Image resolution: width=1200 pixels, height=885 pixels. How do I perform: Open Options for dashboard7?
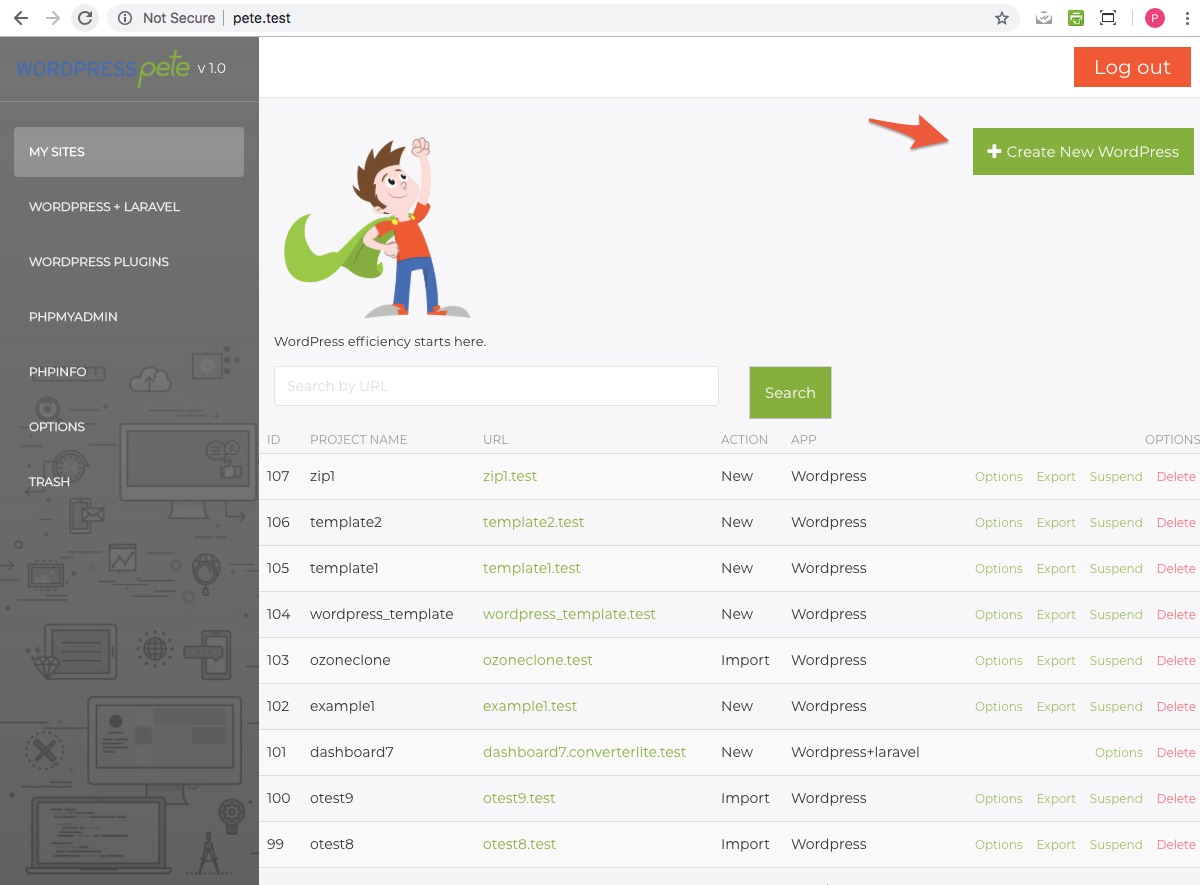(1119, 753)
